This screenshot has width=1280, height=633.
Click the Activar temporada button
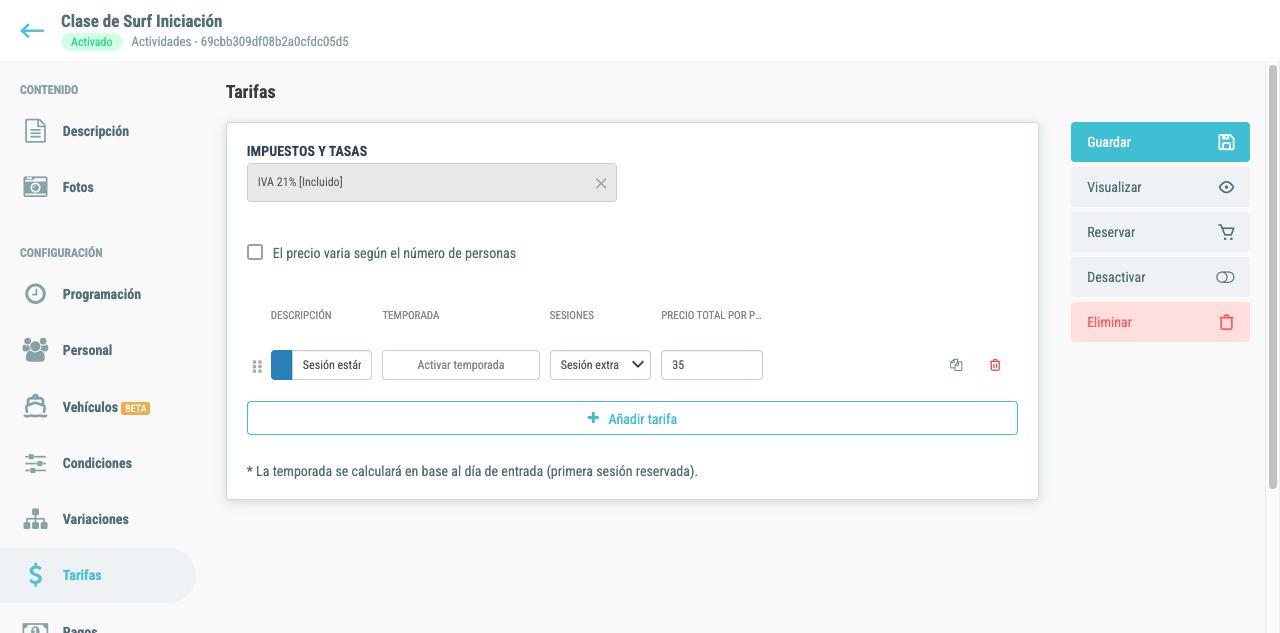pyautogui.click(x=461, y=365)
